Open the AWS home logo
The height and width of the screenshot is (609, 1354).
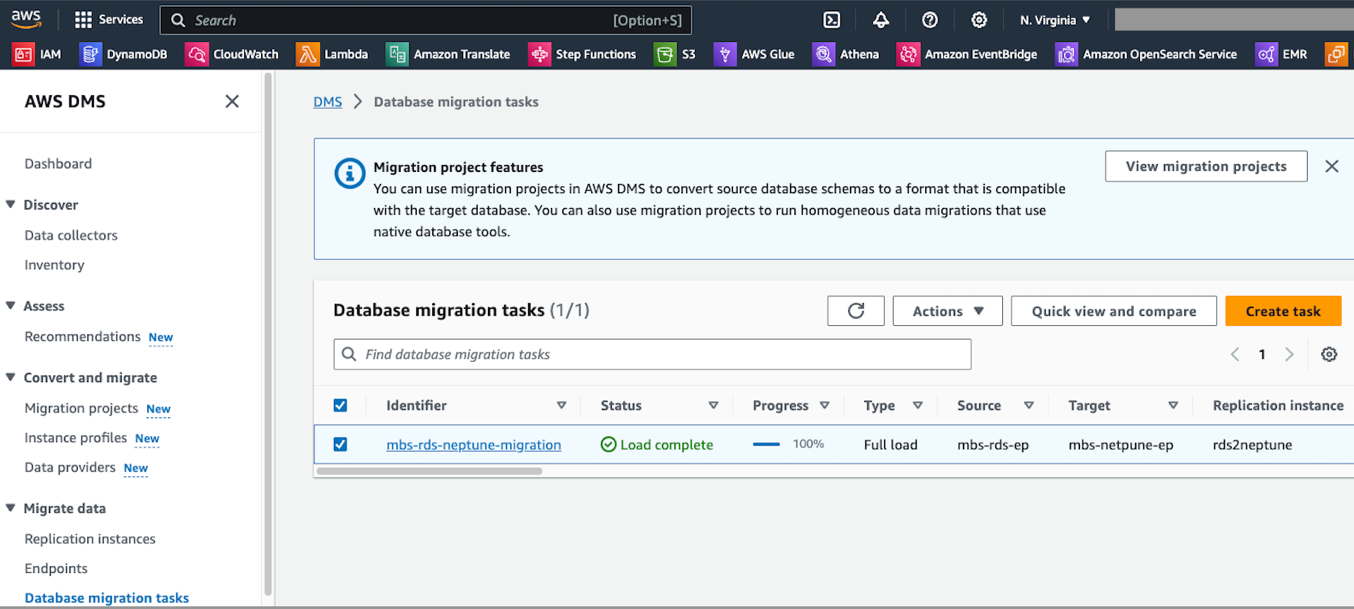(26, 19)
